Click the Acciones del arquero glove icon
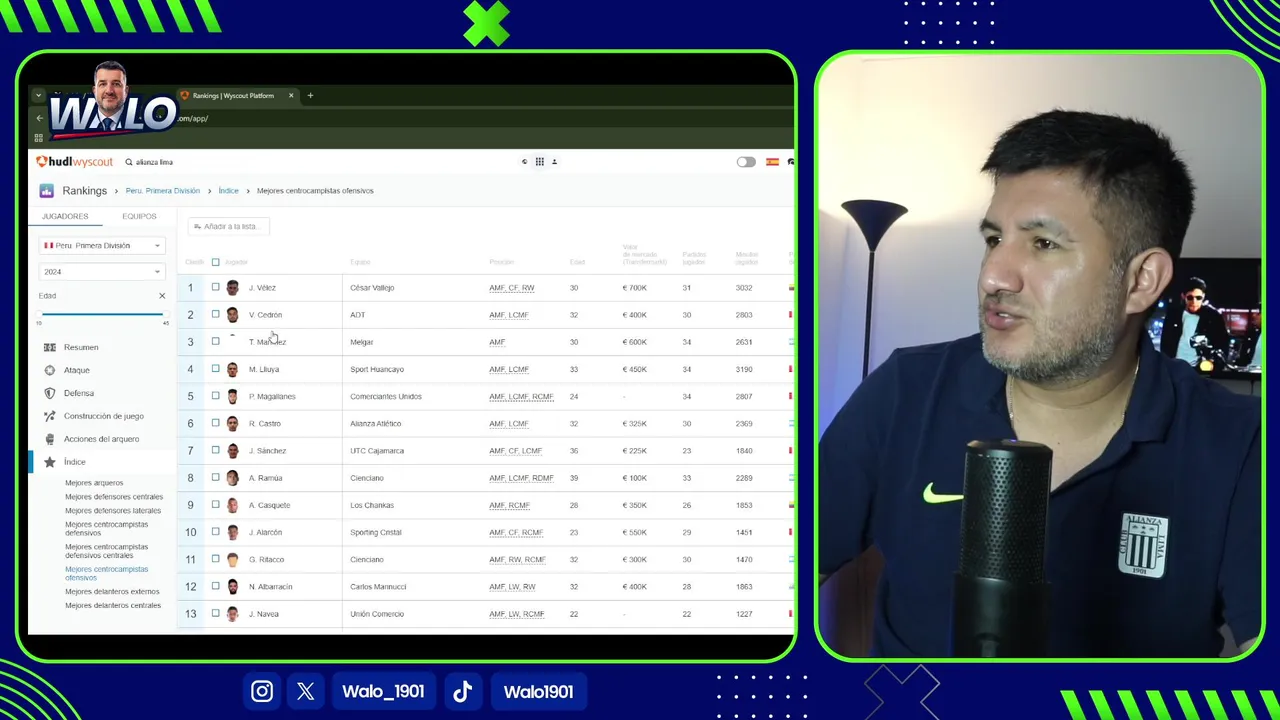 pyautogui.click(x=50, y=439)
